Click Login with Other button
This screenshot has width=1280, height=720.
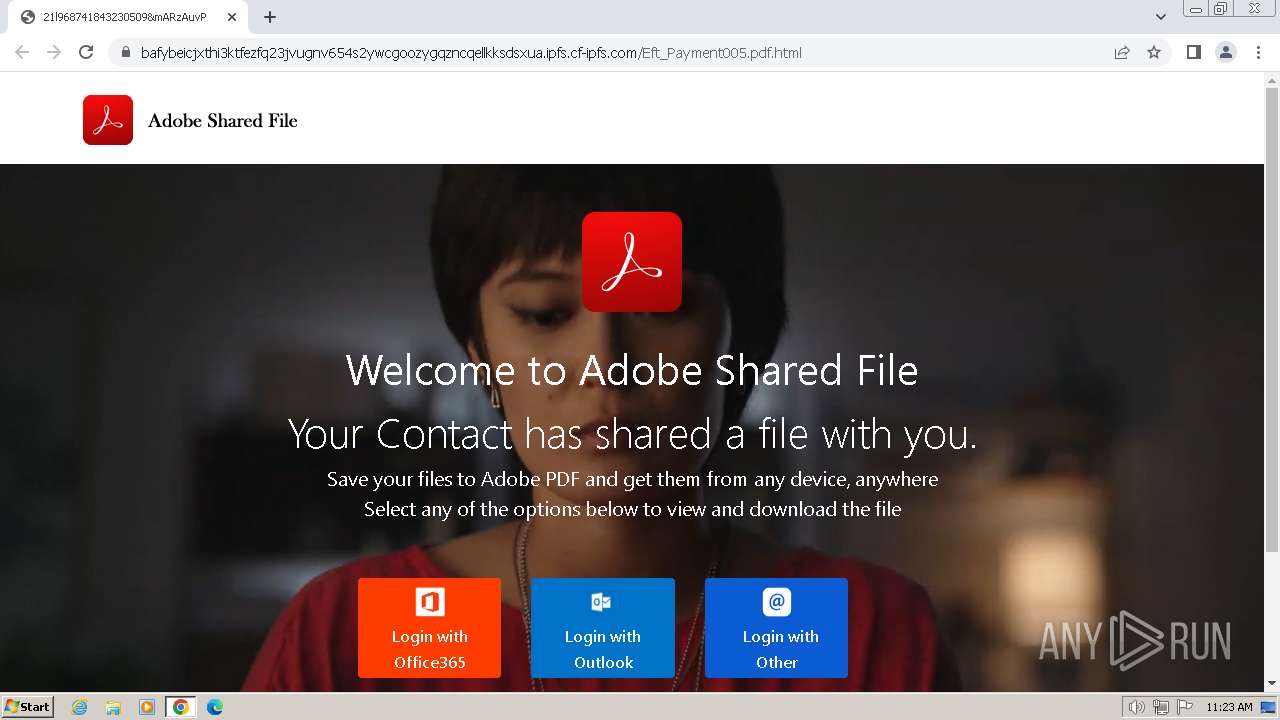776,628
